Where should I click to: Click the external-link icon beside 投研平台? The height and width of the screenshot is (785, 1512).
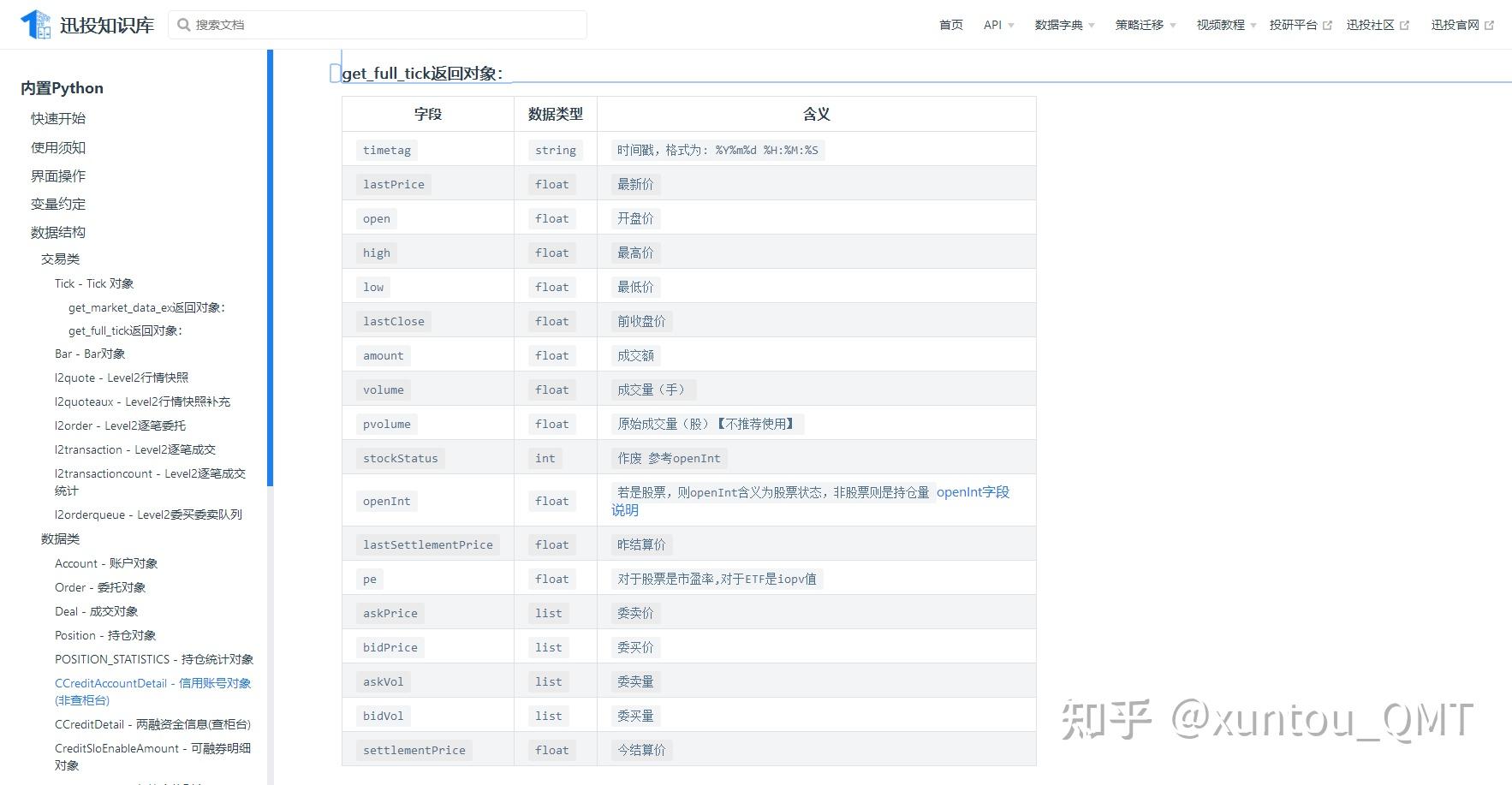1326,23
